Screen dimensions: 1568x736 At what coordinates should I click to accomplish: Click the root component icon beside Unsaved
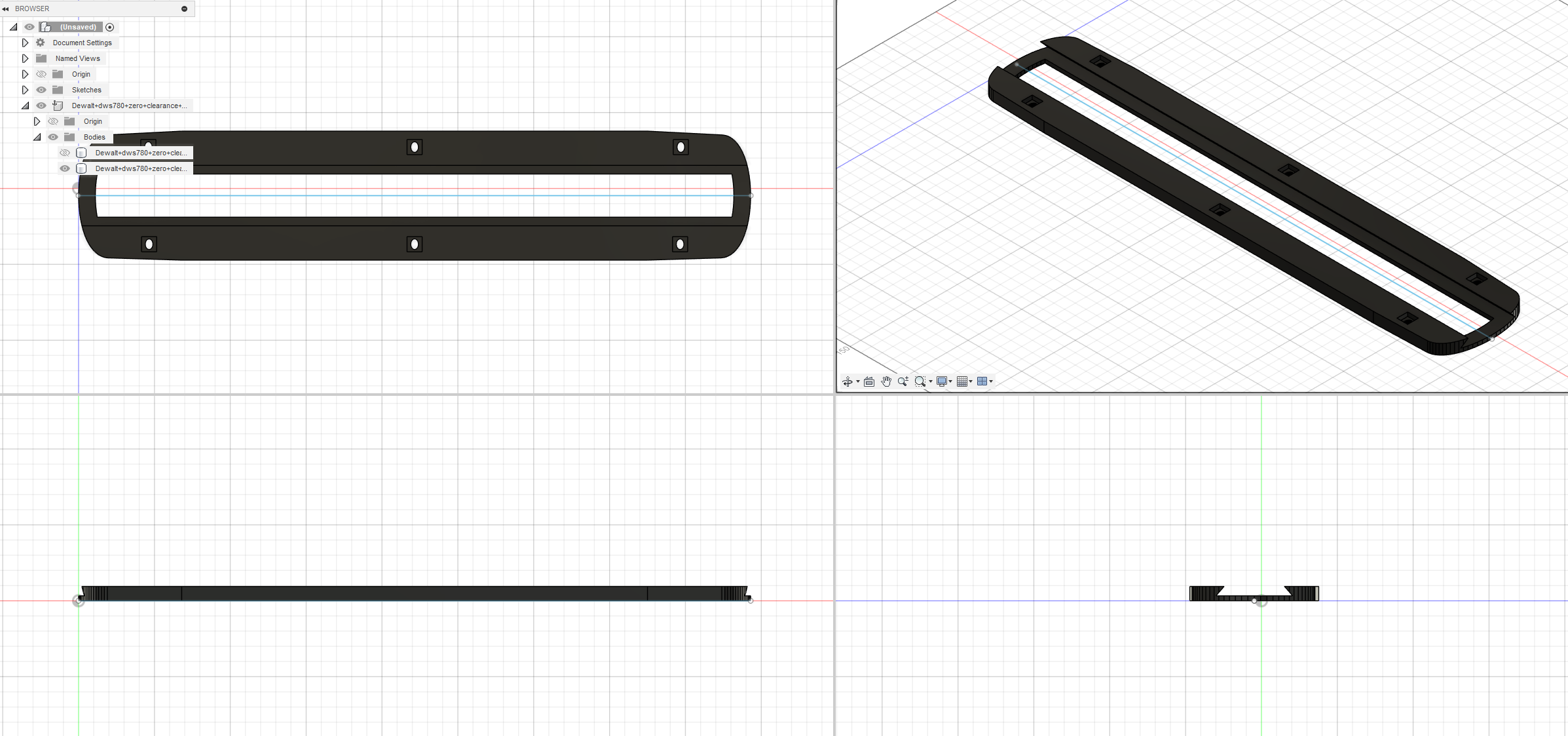click(x=46, y=27)
